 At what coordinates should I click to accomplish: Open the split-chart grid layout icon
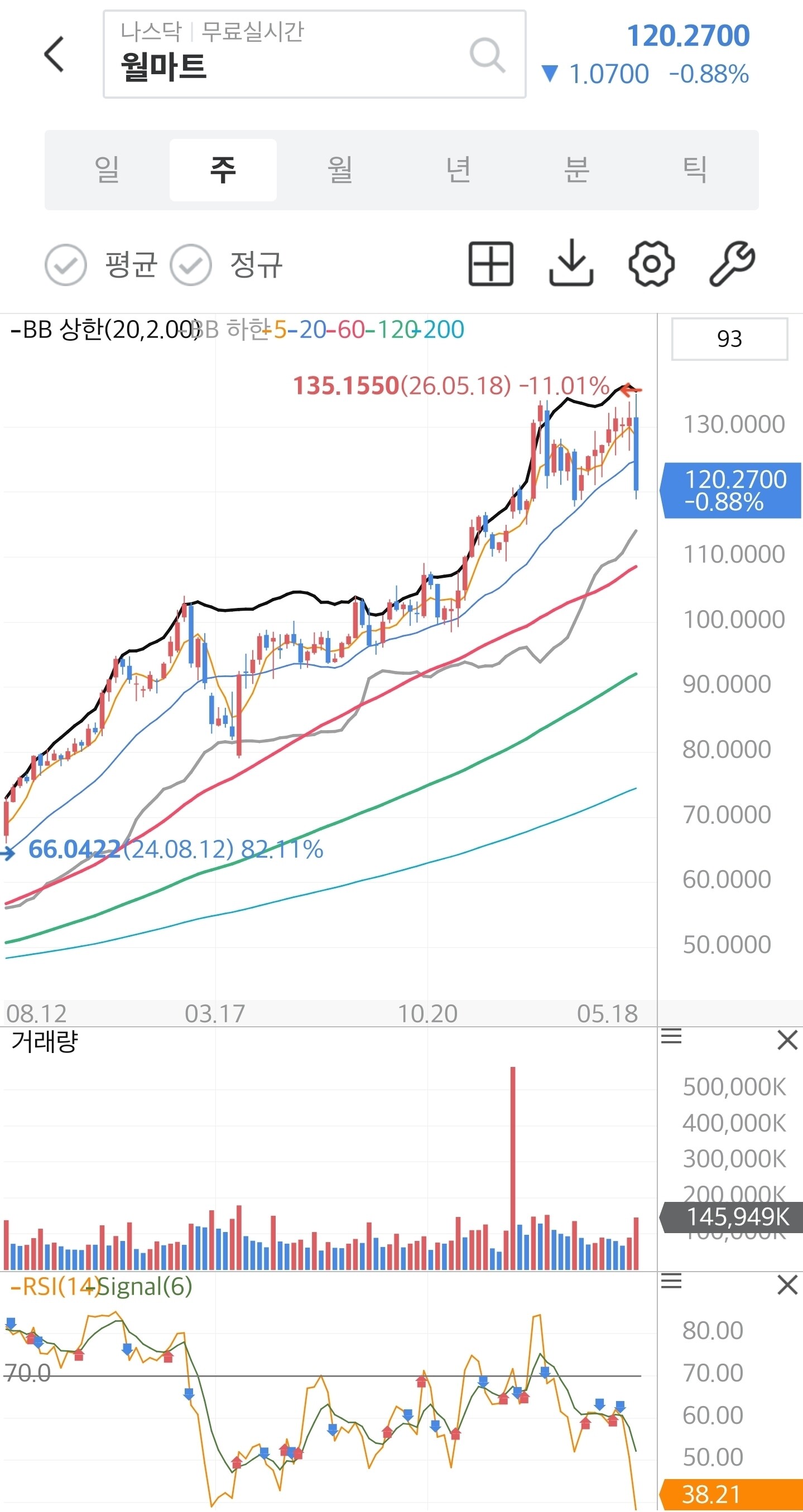491,264
